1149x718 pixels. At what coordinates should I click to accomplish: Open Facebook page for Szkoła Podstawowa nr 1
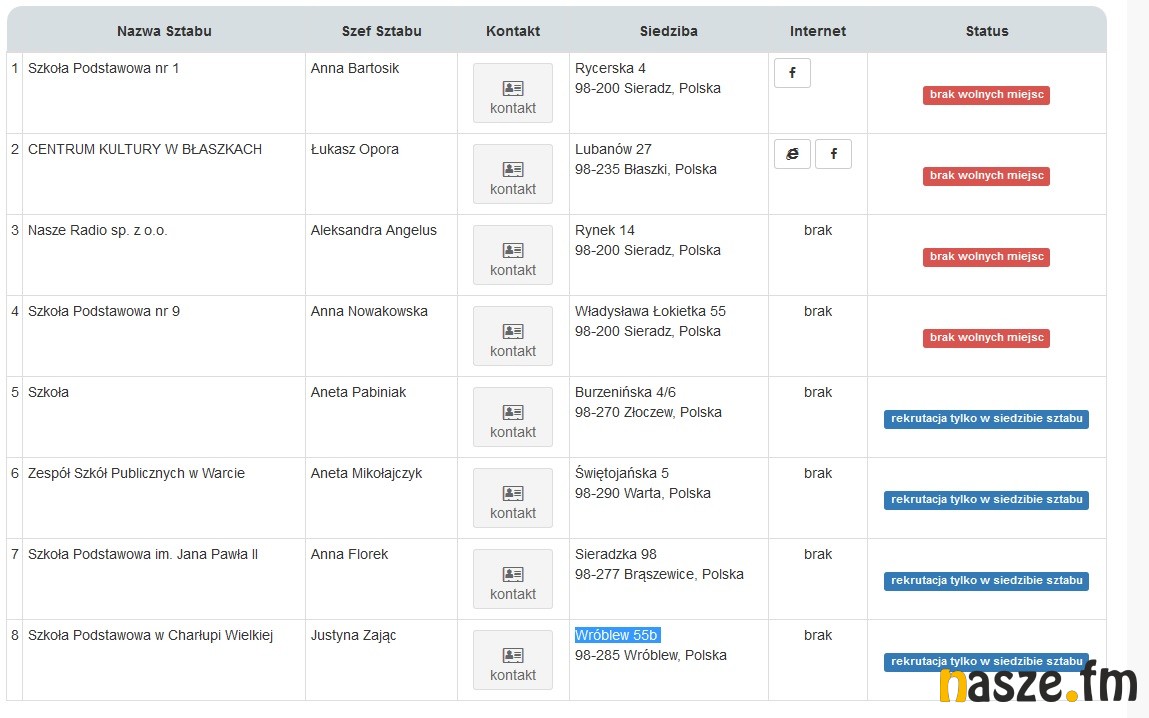[792, 73]
